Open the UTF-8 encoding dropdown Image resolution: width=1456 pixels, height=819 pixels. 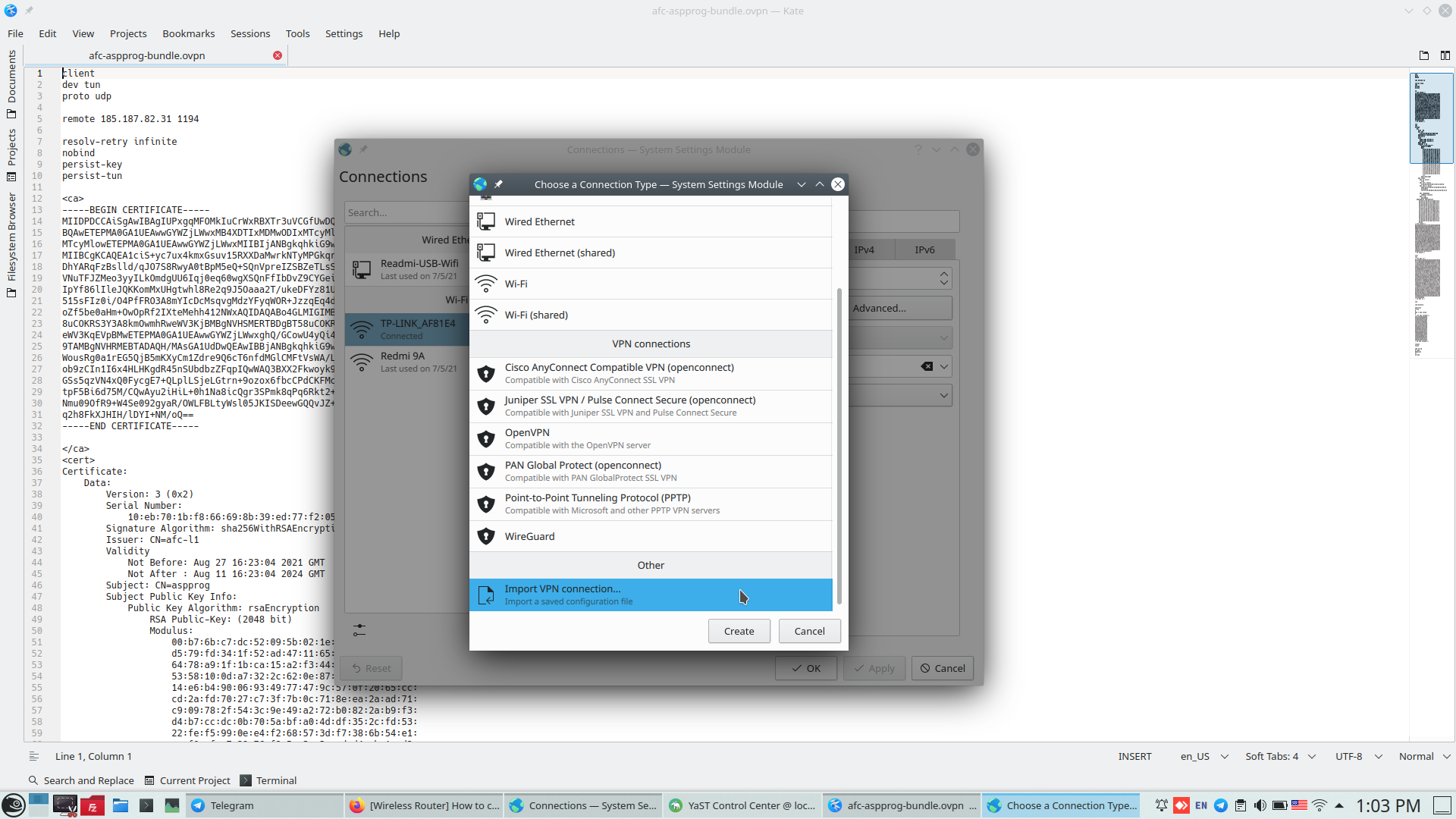1358,756
